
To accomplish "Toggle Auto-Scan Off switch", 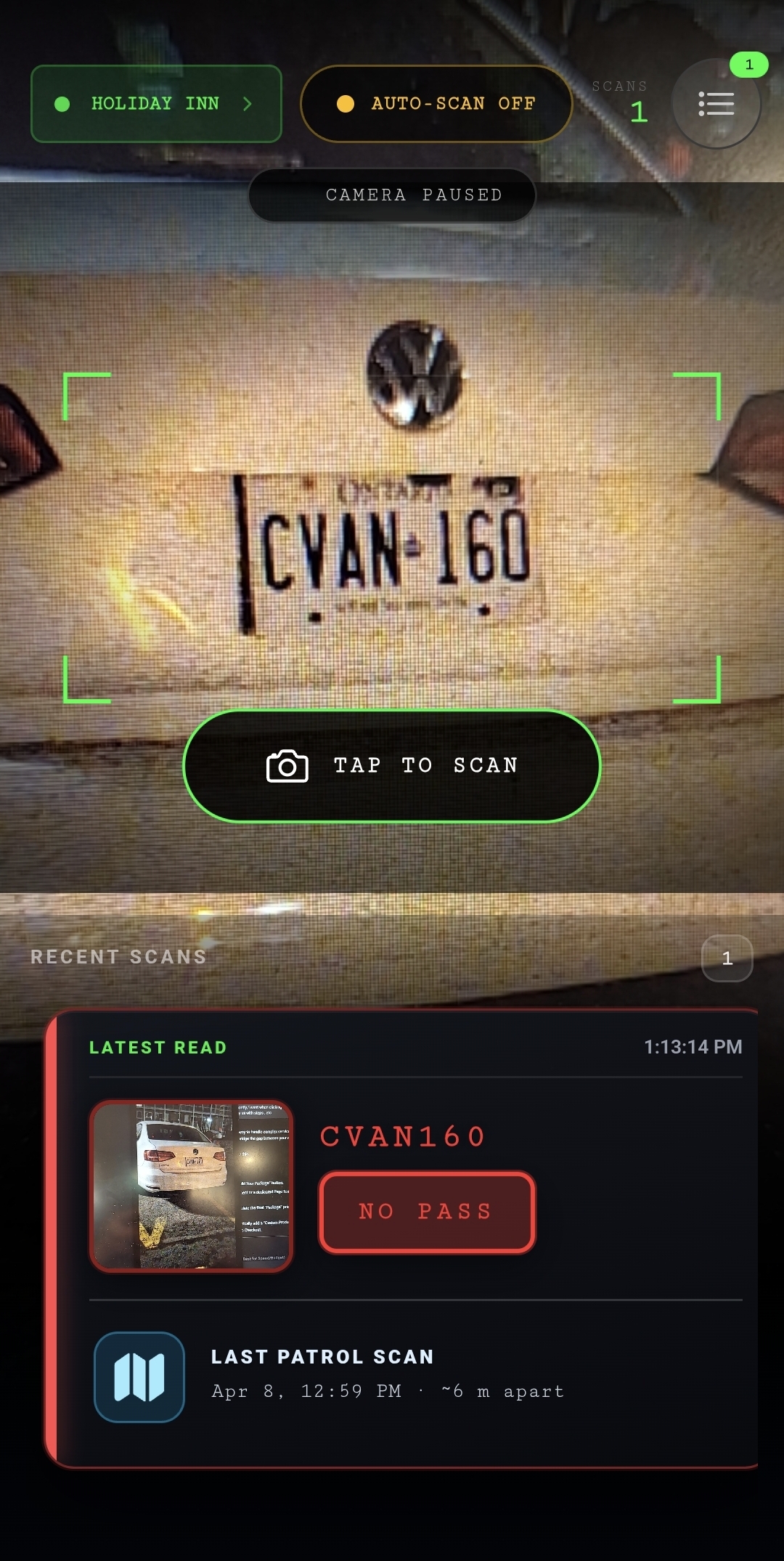I will click(436, 104).
